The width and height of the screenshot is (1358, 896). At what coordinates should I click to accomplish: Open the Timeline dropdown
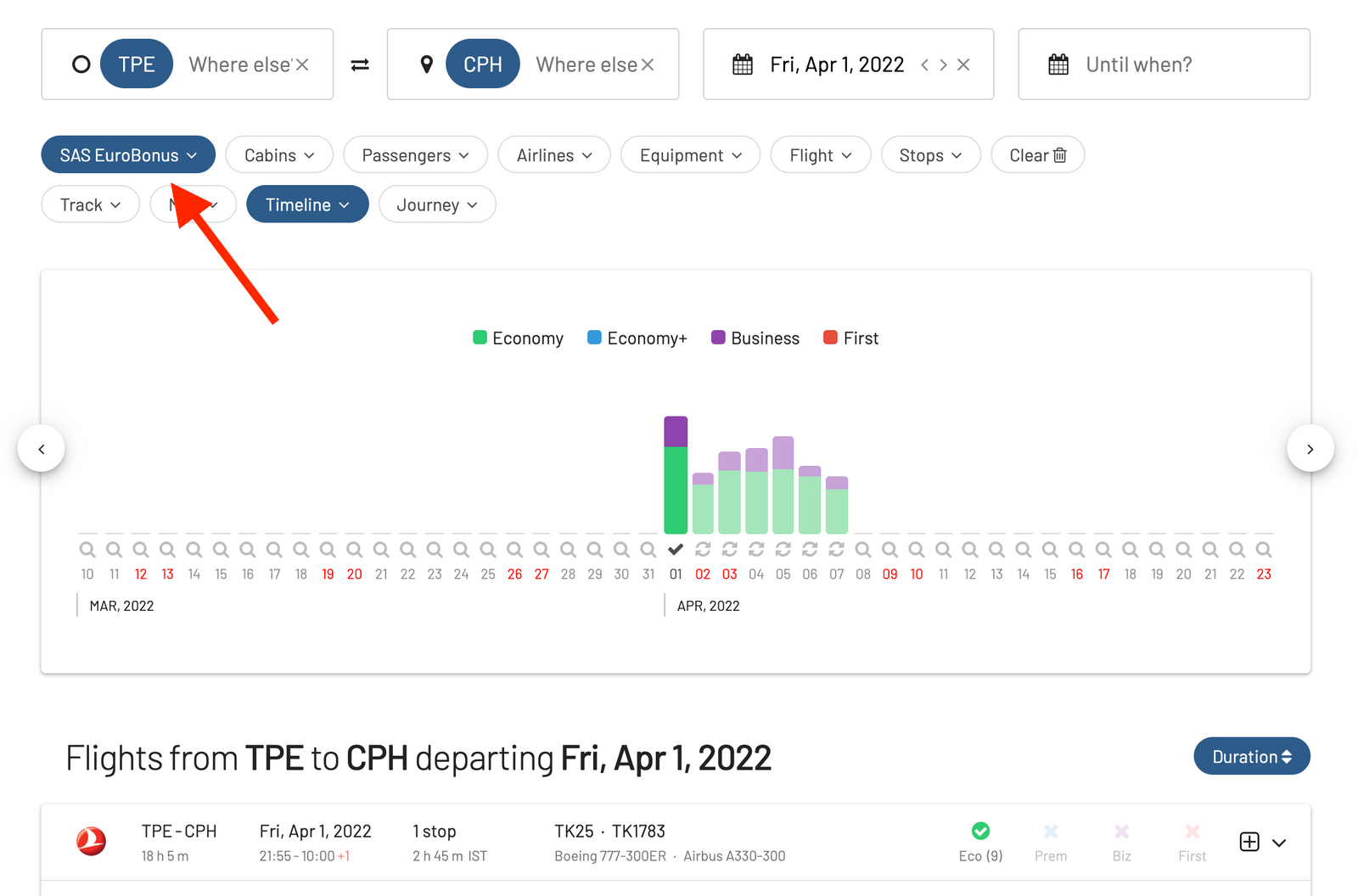coord(307,204)
